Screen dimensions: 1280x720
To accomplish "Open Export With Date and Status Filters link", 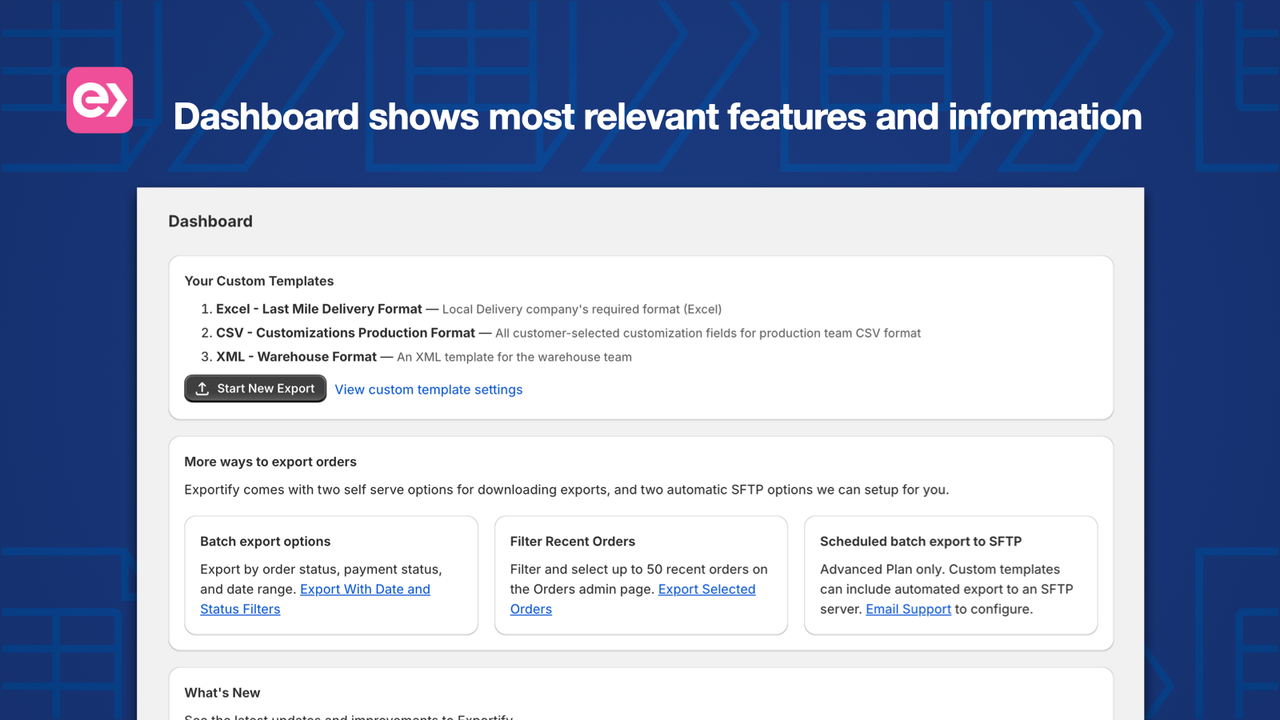I will [315, 599].
